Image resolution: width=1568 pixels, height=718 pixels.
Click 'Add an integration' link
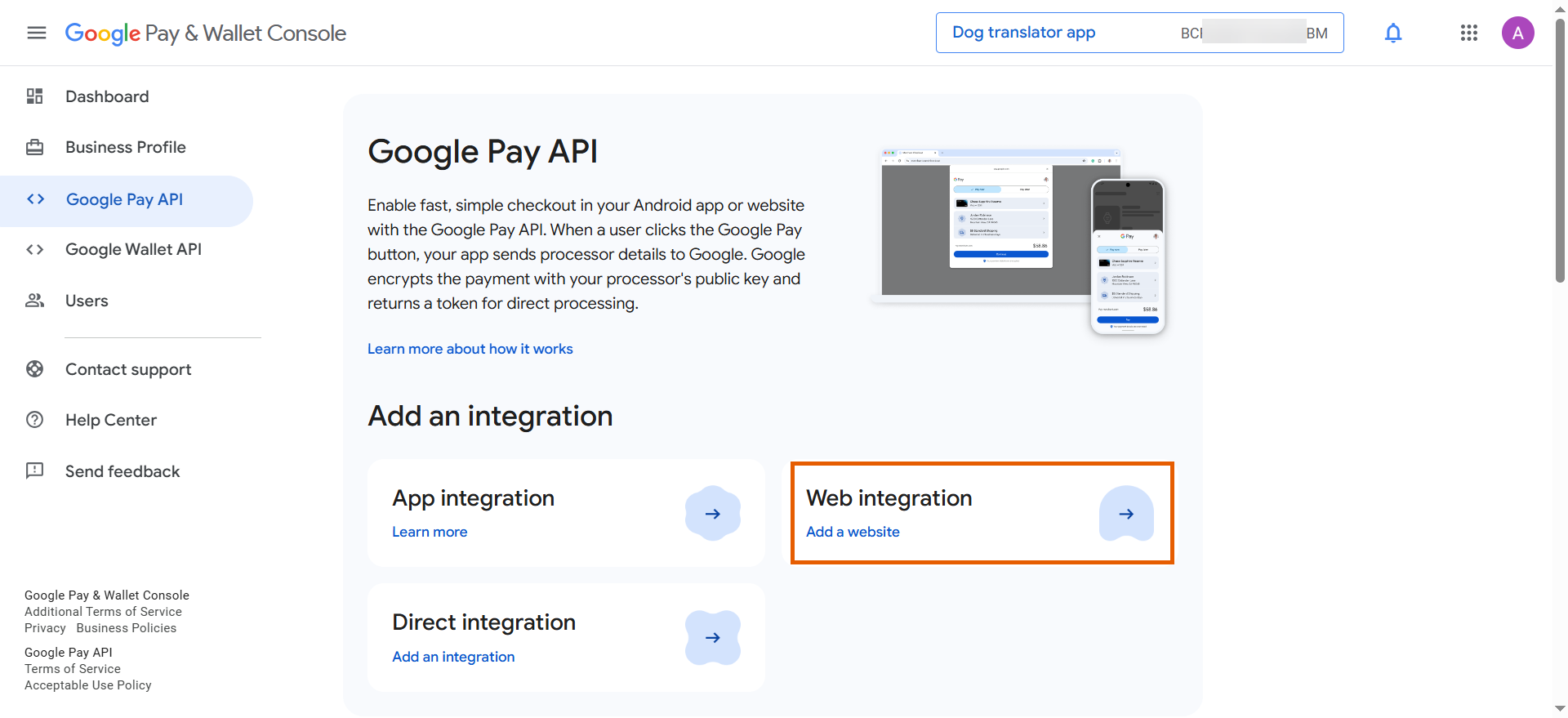click(x=453, y=657)
